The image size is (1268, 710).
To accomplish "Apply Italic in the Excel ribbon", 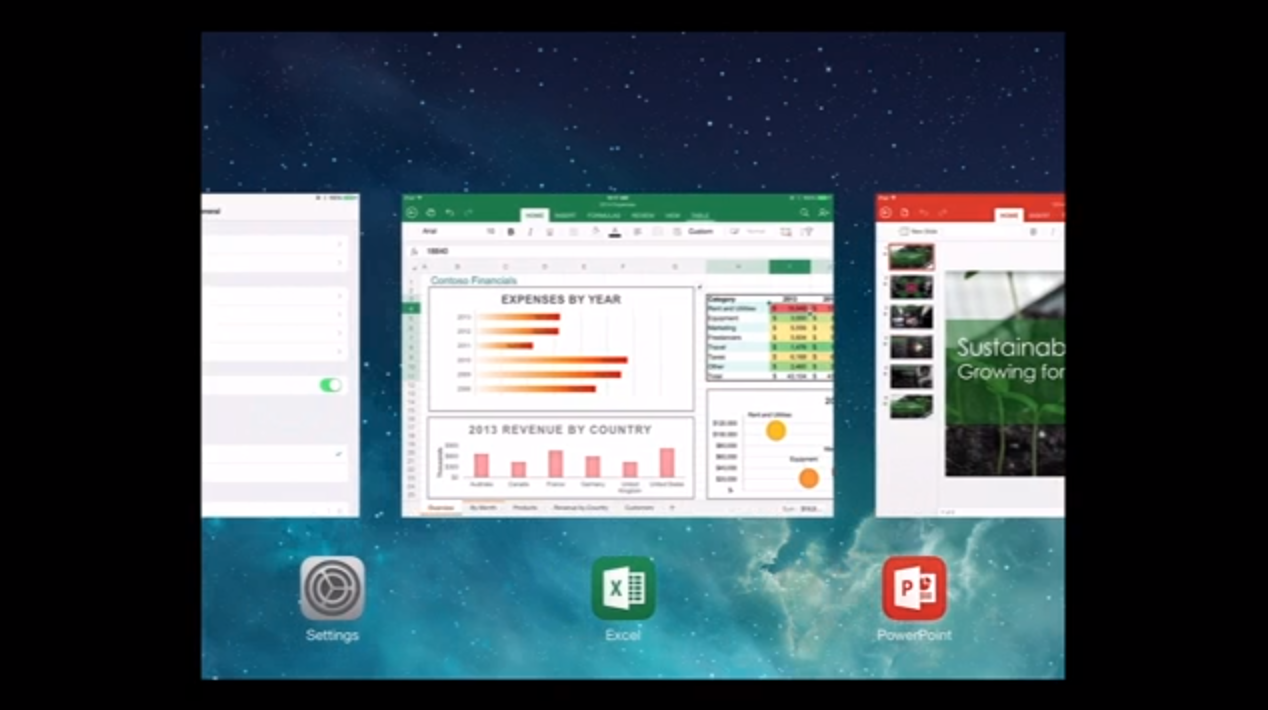I will 530,232.
